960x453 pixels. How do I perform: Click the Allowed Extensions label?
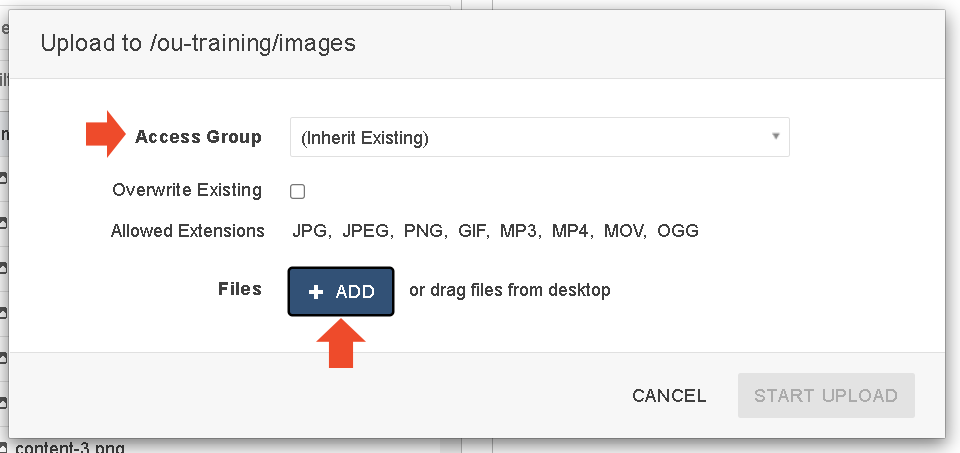(x=187, y=231)
